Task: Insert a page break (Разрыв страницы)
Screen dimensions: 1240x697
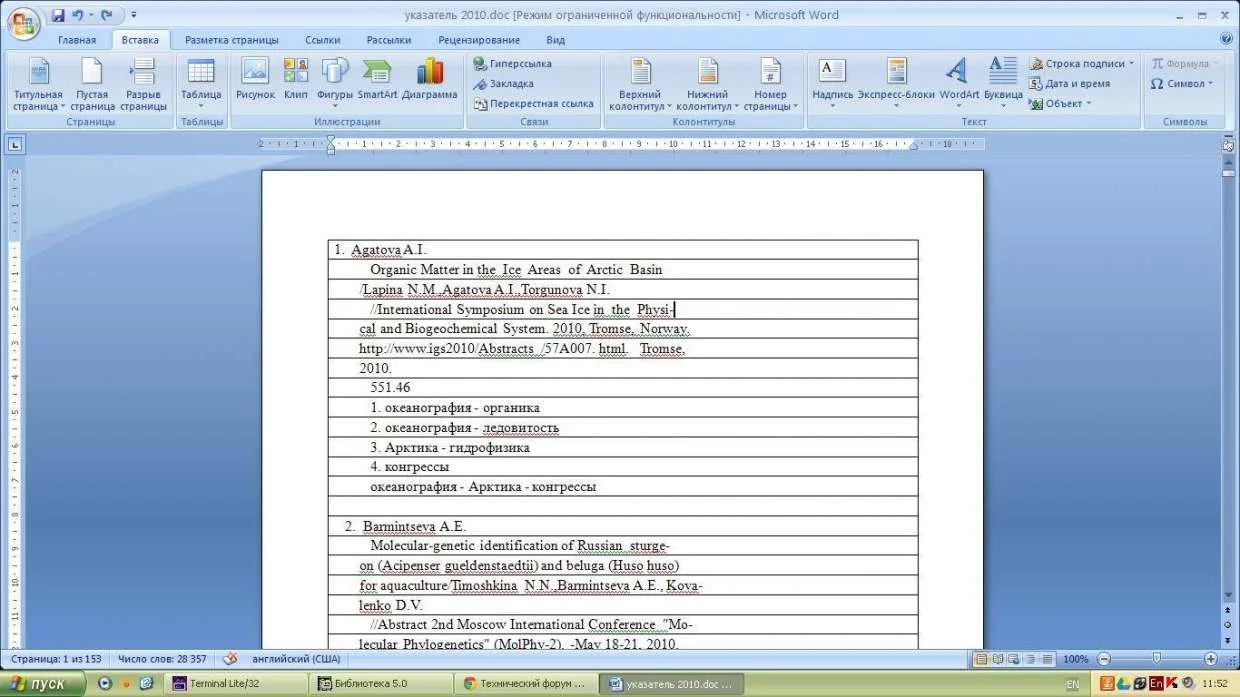Action: pyautogui.click(x=144, y=84)
